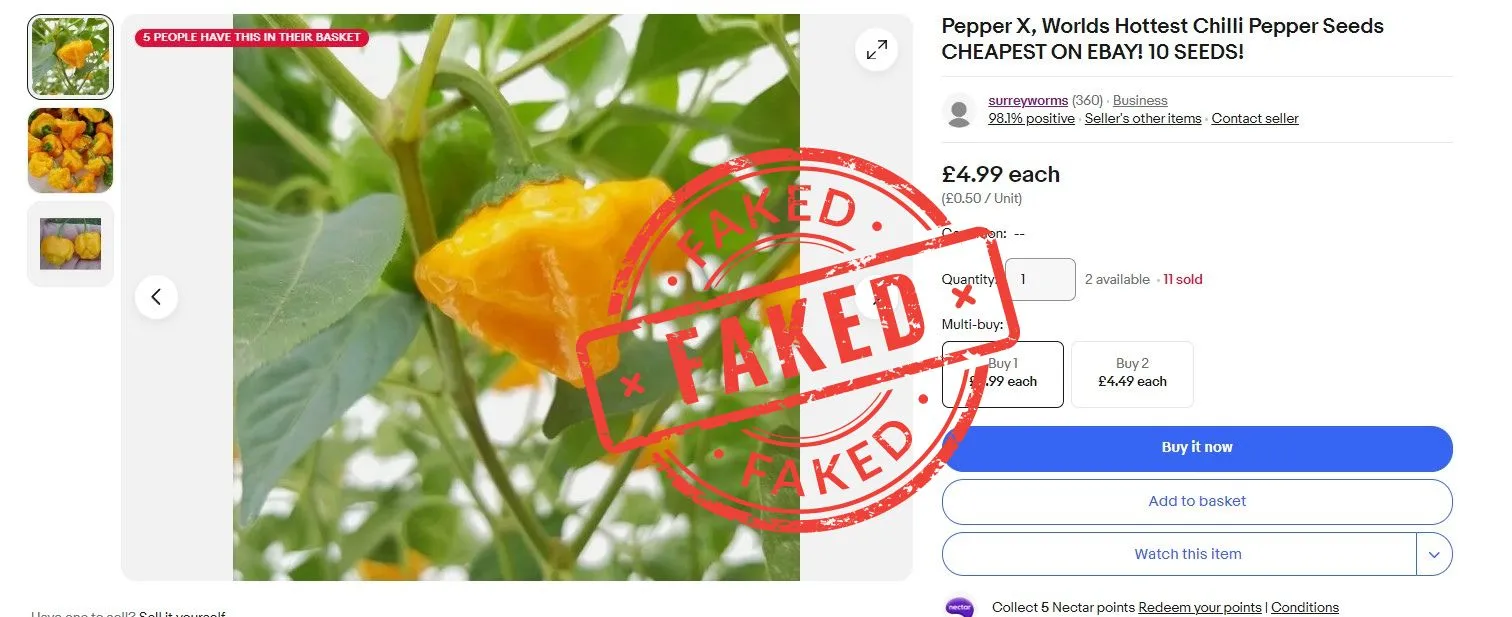Click the Nectar points logo icon
The height and width of the screenshot is (617, 1512).
[x=959, y=606]
